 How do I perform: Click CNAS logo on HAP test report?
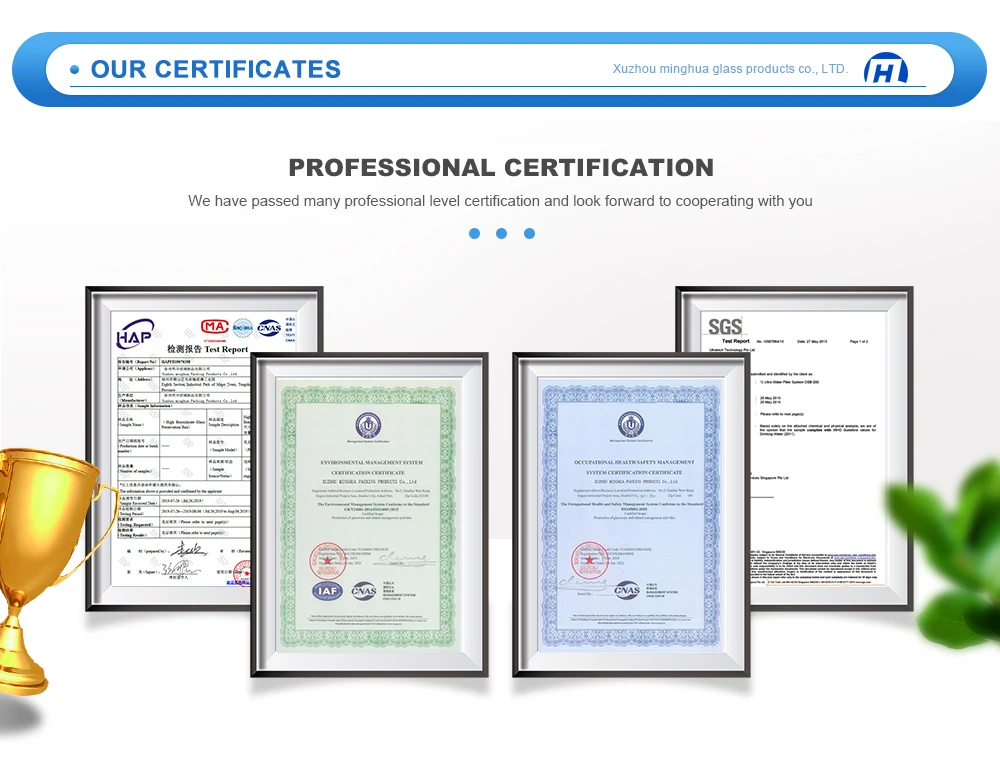point(269,328)
